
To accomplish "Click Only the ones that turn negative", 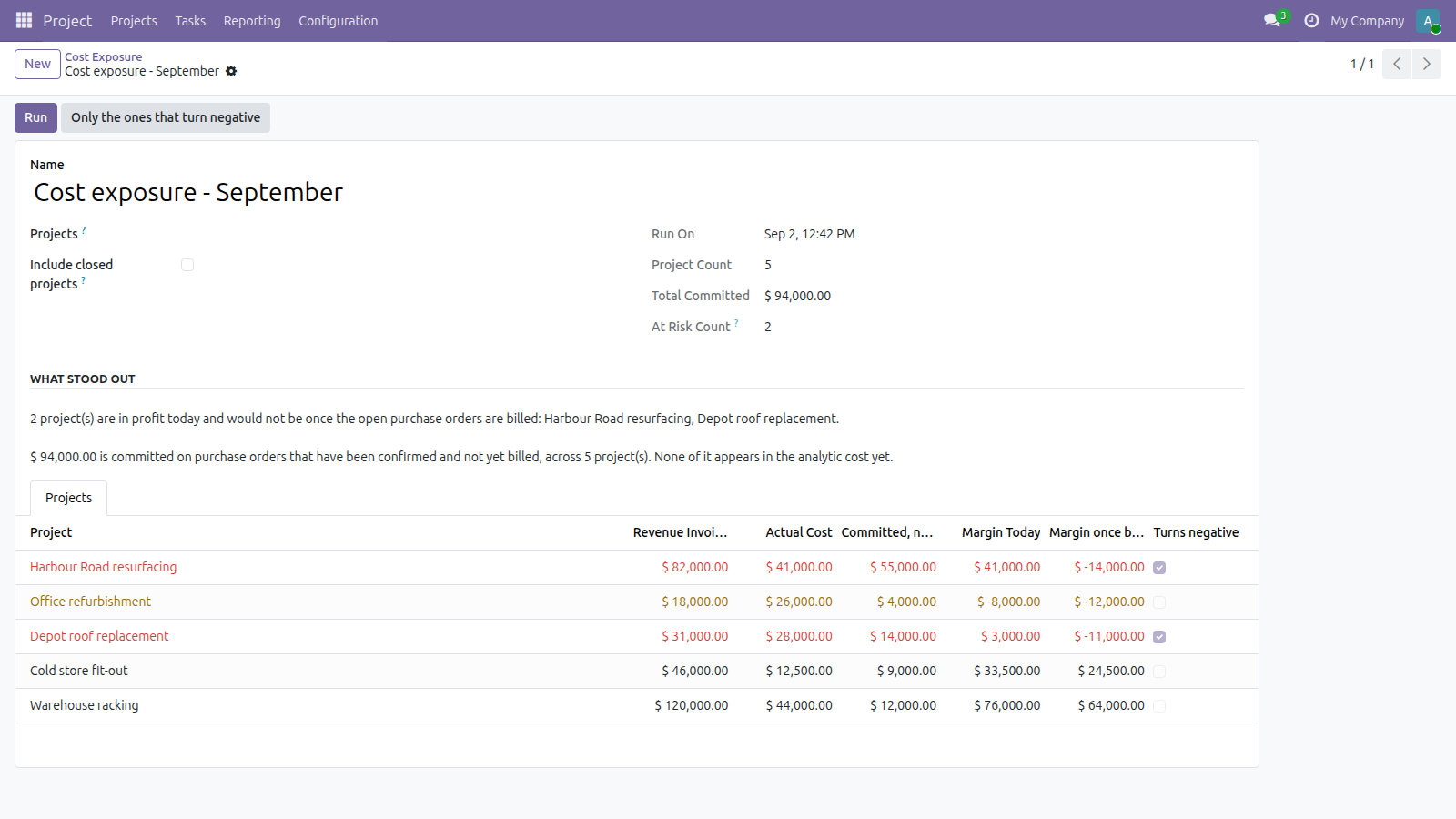I will point(166,117).
